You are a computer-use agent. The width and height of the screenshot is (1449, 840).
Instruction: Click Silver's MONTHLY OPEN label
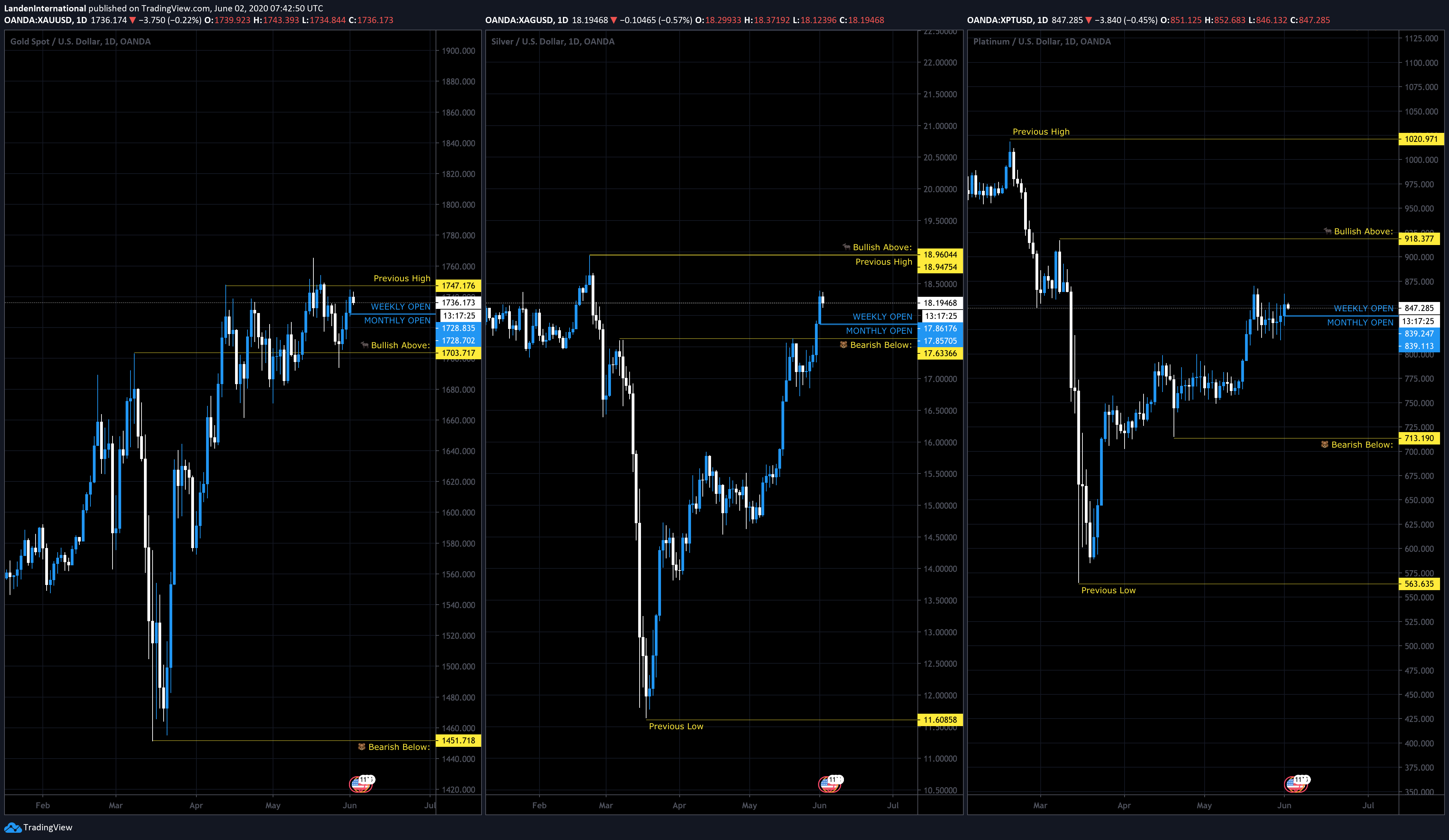(x=879, y=331)
